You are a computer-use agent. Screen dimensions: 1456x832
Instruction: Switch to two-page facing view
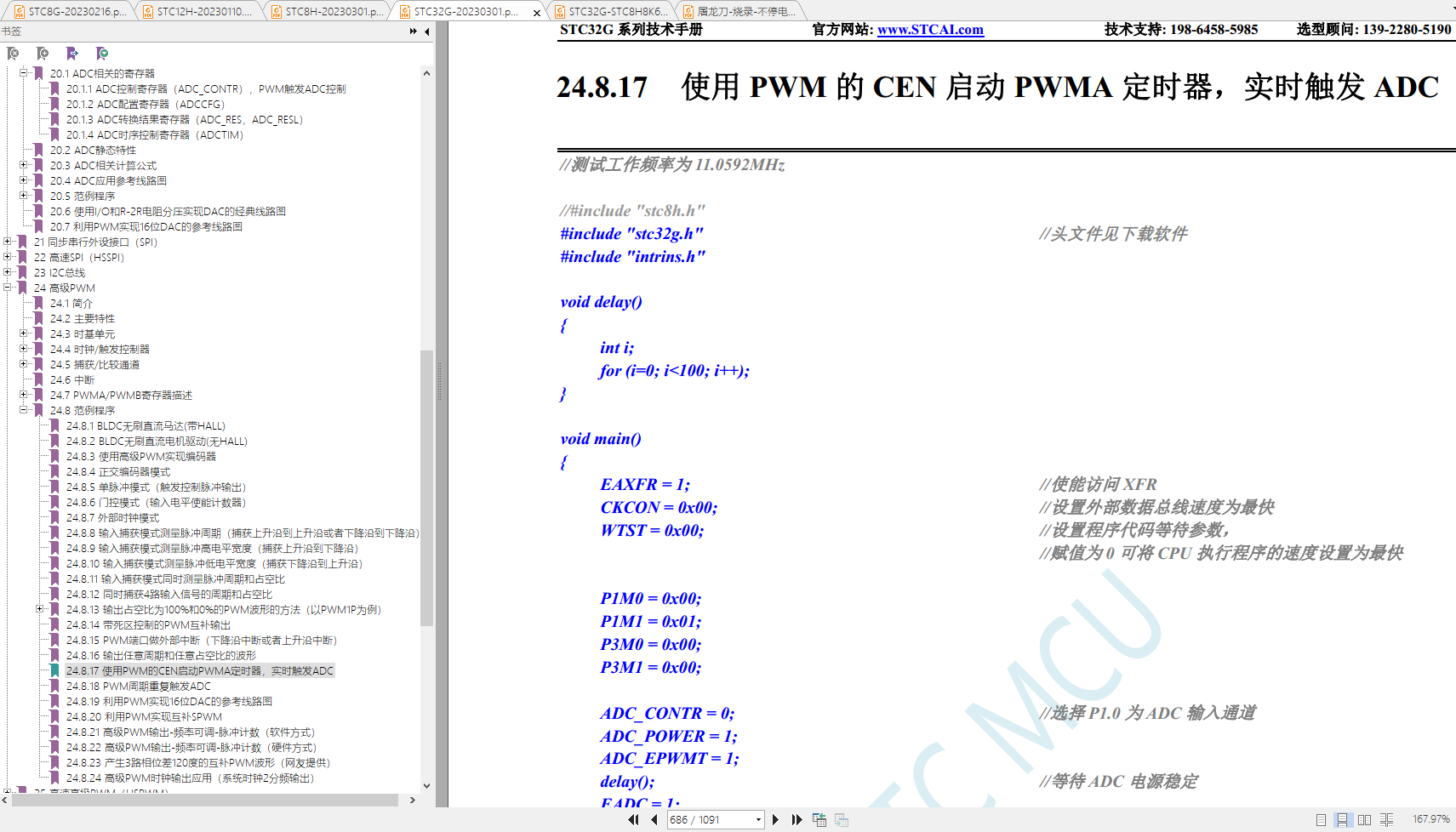click(x=1364, y=820)
